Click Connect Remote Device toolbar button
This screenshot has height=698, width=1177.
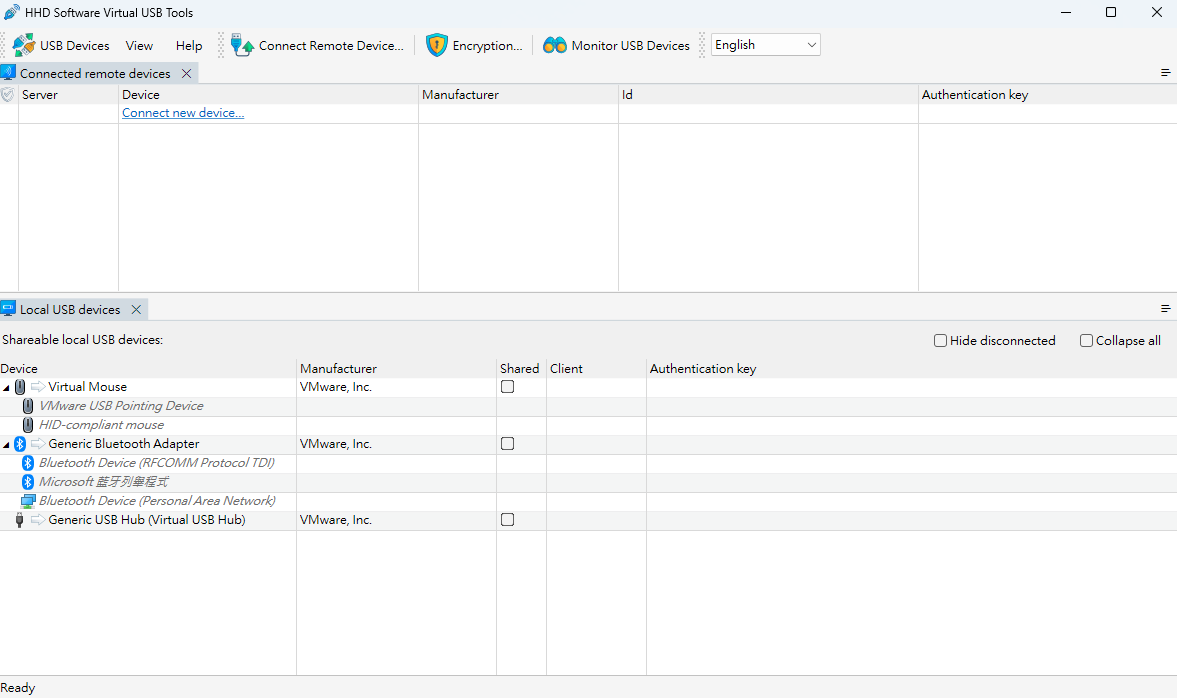pyautogui.click(x=318, y=45)
